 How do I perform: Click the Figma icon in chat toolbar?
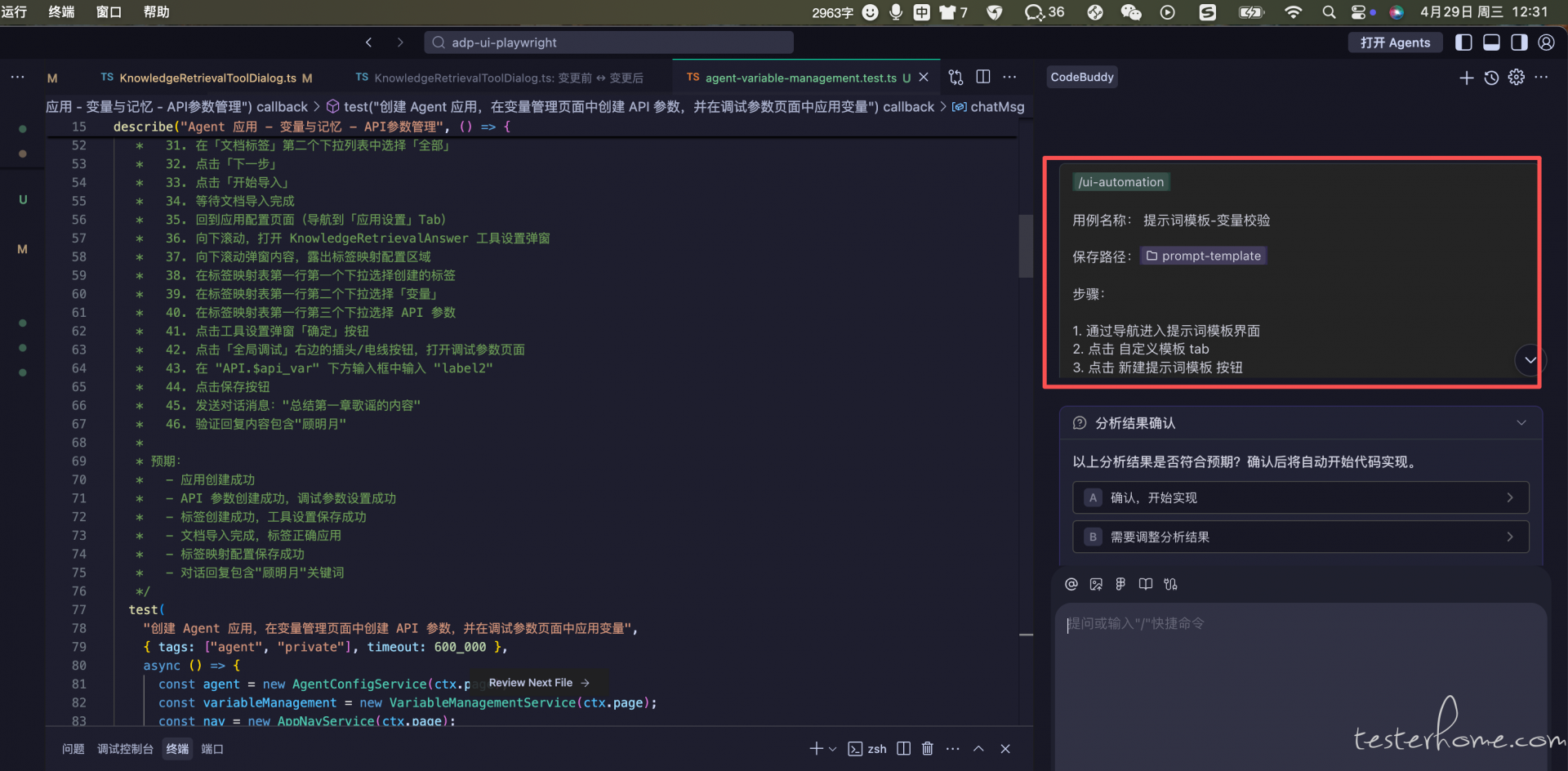pos(1120,584)
